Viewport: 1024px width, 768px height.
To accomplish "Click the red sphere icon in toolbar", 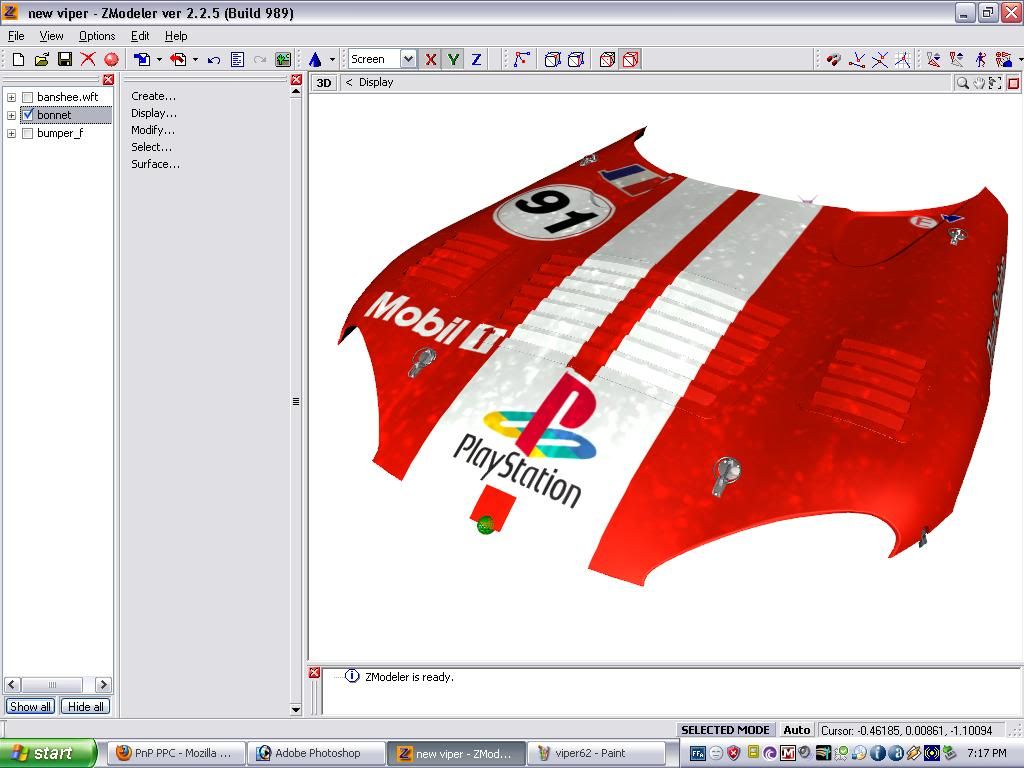I will point(111,60).
